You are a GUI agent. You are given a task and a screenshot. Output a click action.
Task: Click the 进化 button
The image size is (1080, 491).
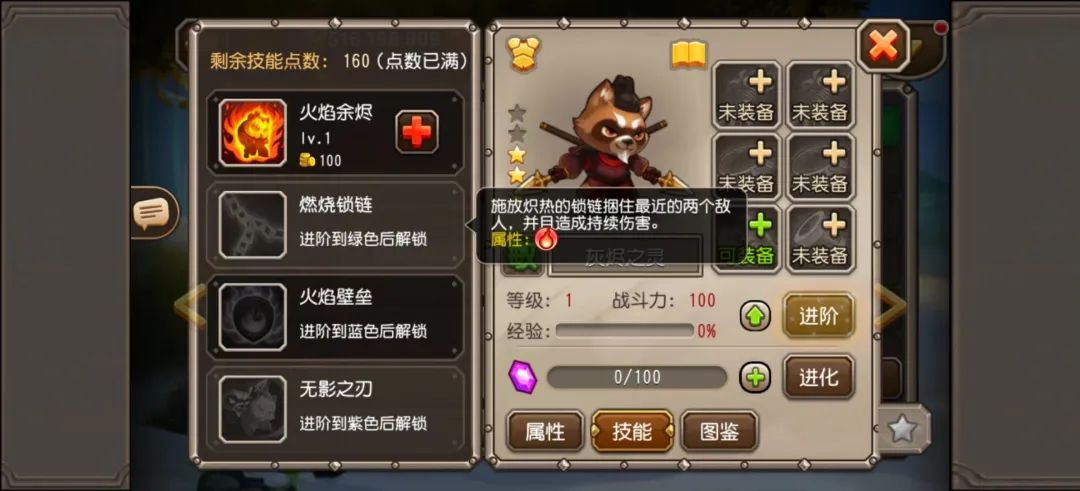[818, 377]
